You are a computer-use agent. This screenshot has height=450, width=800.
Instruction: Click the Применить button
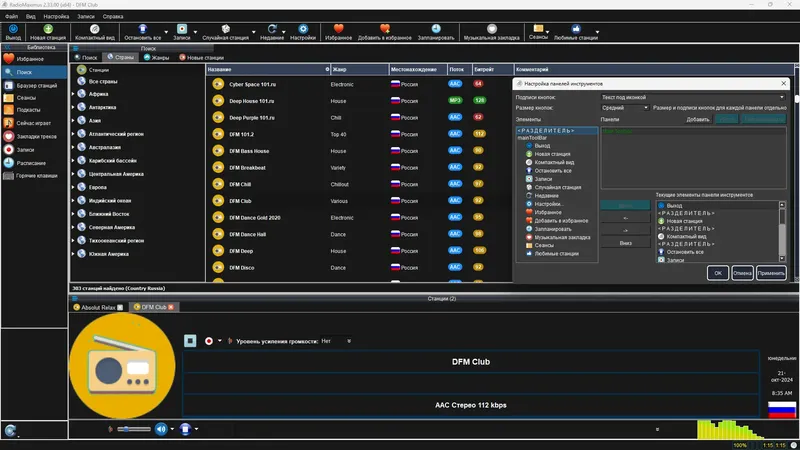click(771, 273)
